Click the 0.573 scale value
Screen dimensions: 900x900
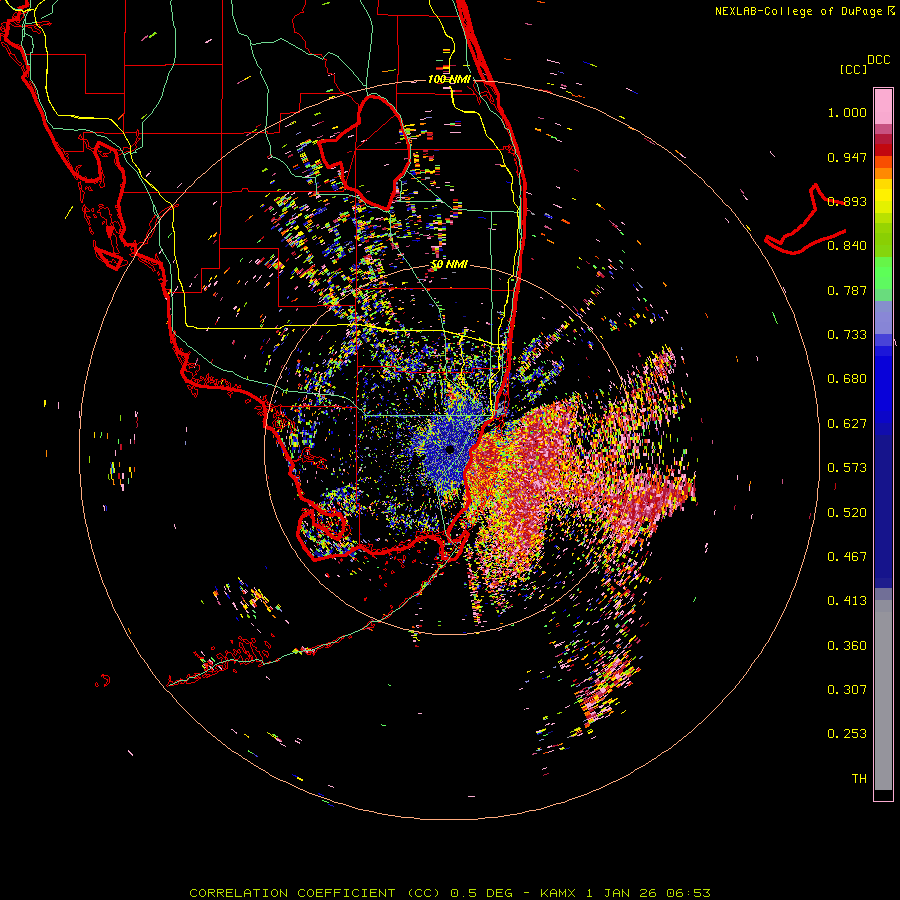click(847, 468)
